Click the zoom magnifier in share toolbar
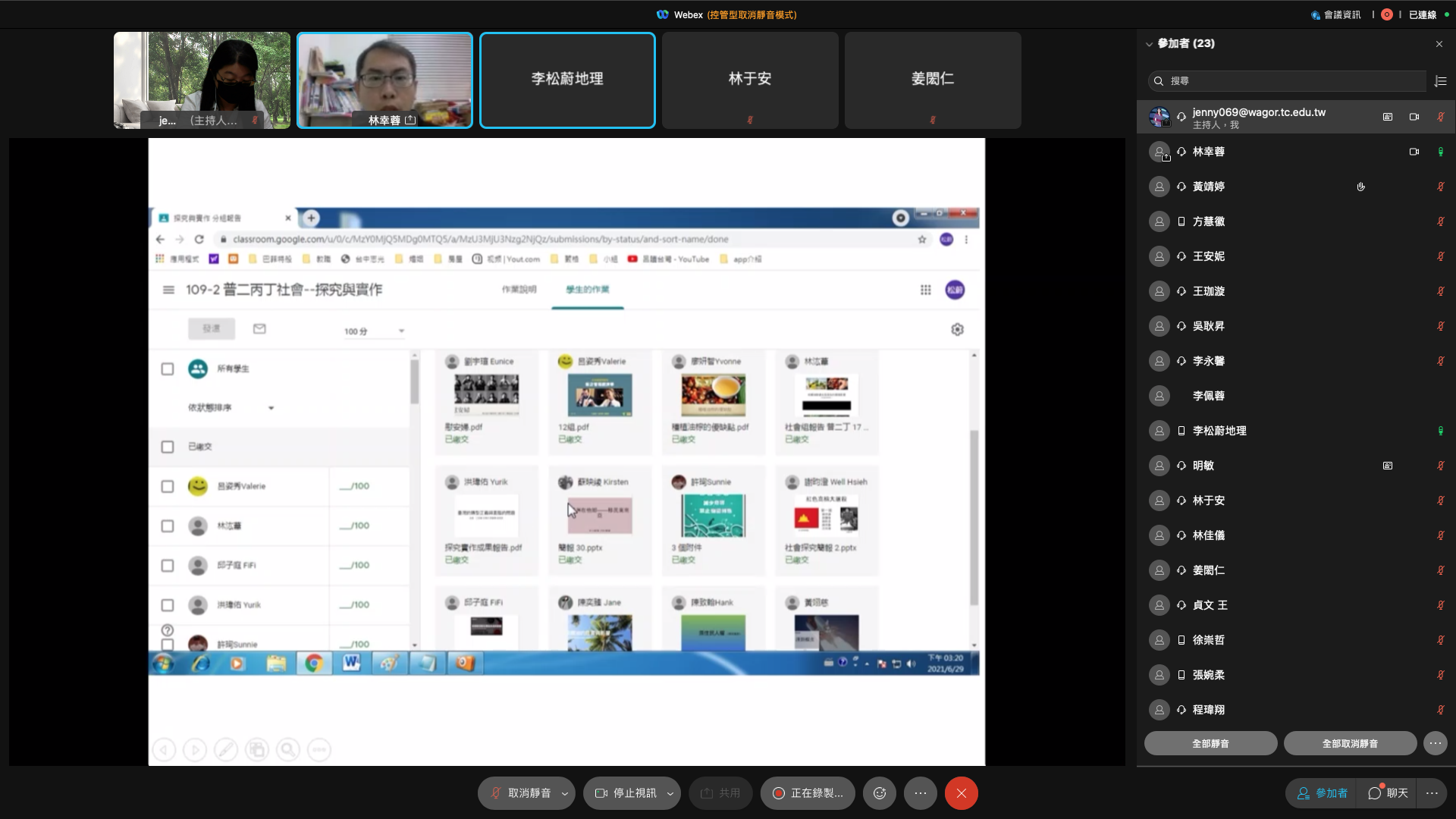Image resolution: width=1456 pixels, height=819 pixels. point(288,750)
